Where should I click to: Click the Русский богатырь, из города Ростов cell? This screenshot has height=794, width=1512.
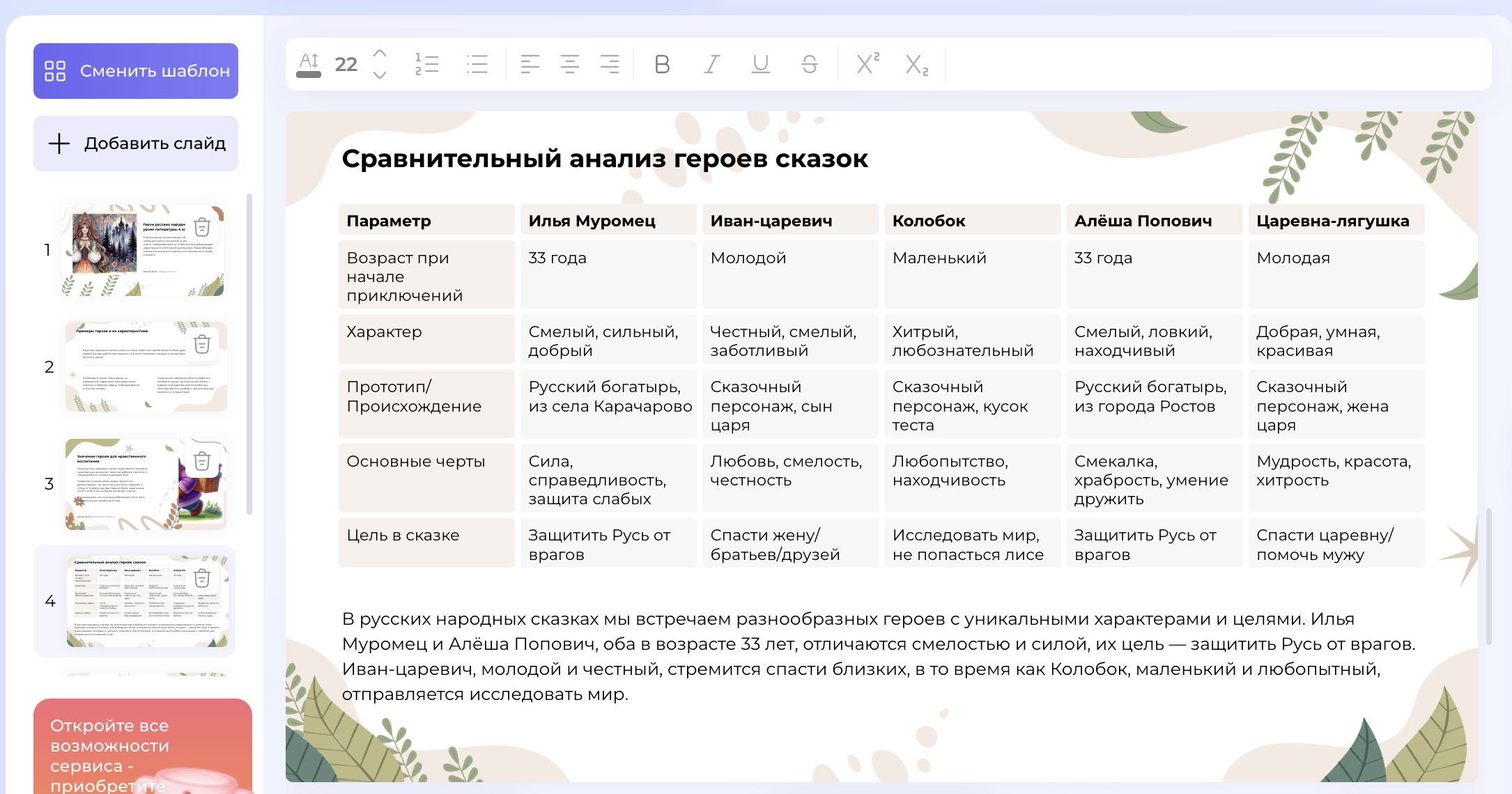(x=1155, y=405)
